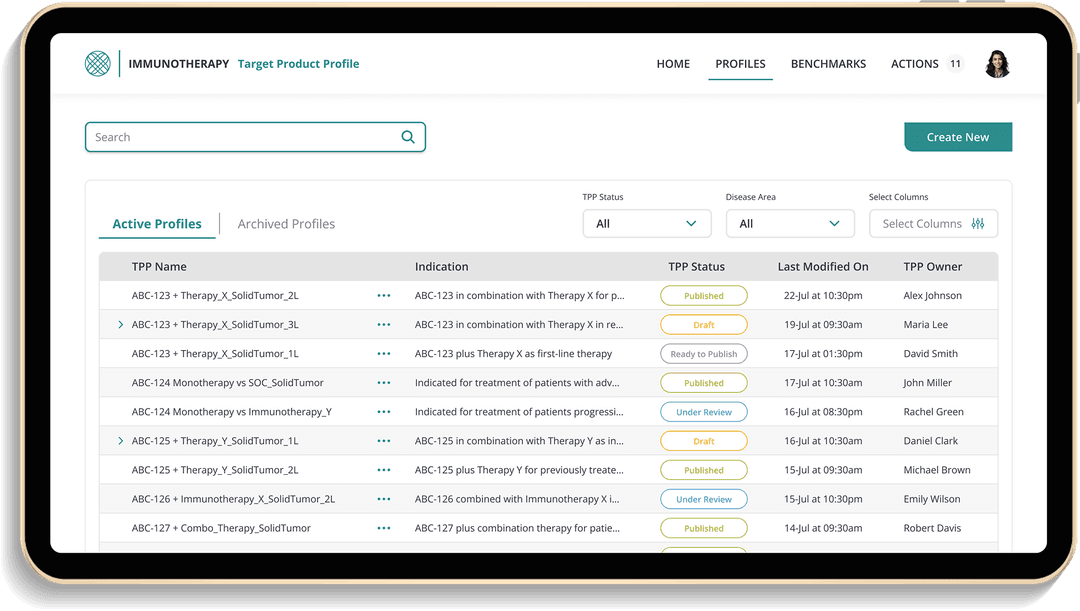1080x611 pixels.
Task: Click the Under Review status for Rachel Green
Action: (x=703, y=412)
